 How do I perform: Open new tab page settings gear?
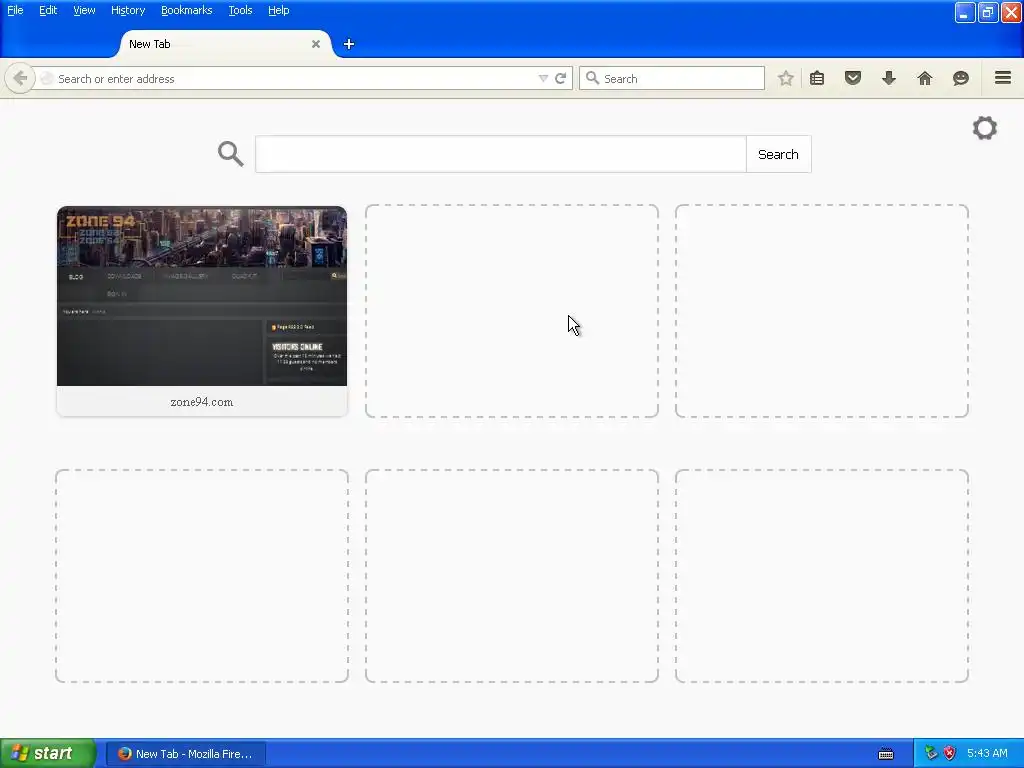pos(985,128)
